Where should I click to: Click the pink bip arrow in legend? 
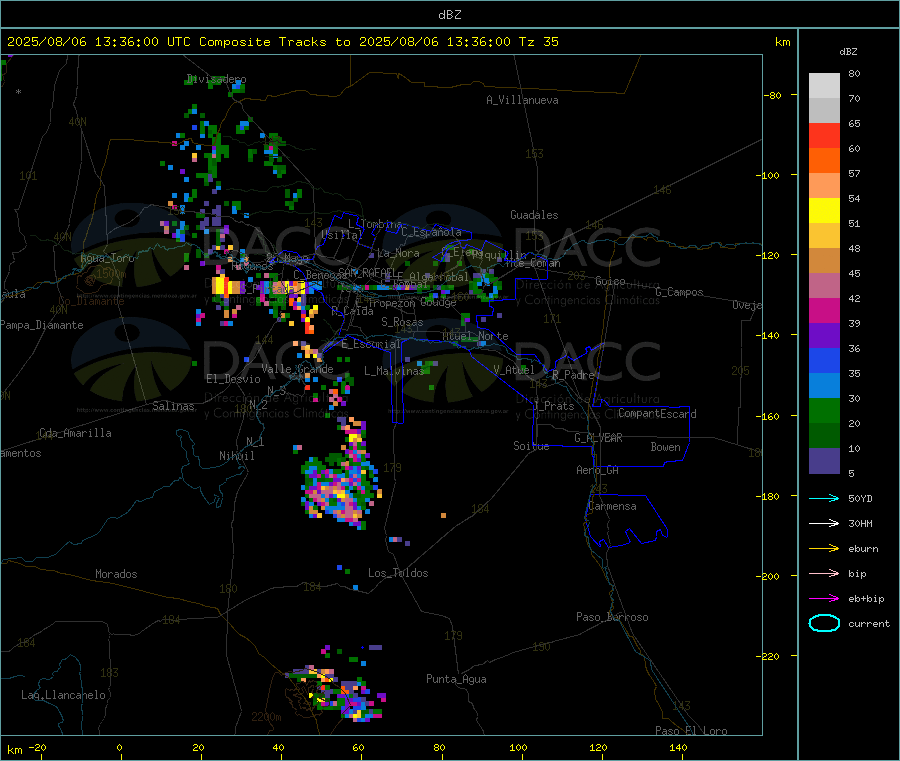pos(824,573)
